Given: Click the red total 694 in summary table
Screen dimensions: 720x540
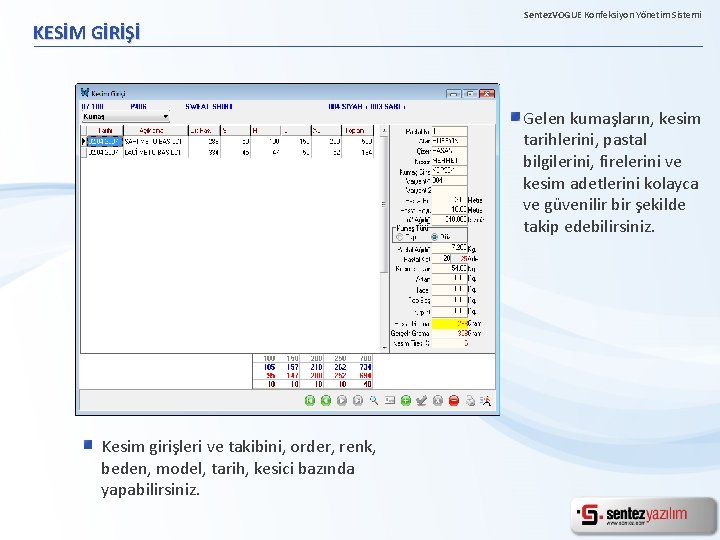Looking at the screenshot, I should tap(366, 375).
